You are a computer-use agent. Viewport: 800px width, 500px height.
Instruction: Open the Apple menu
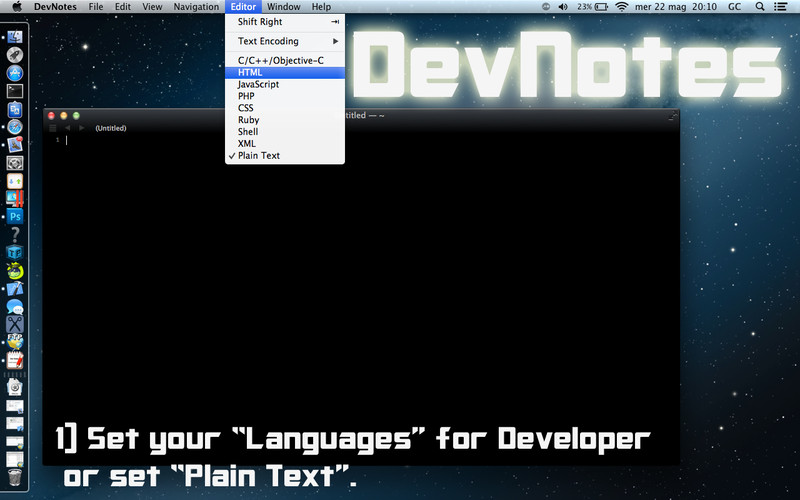pyautogui.click(x=17, y=7)
